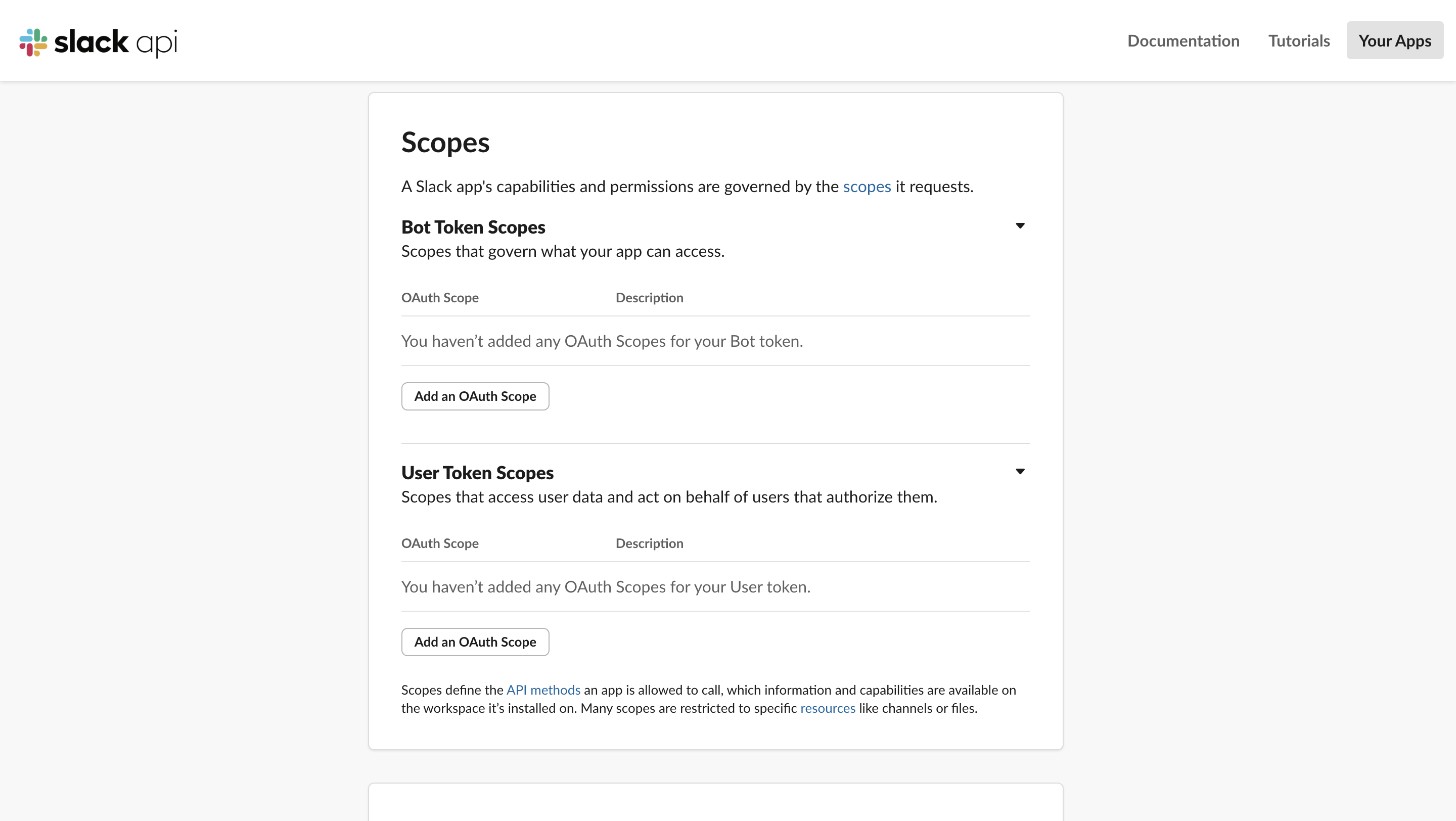Click the Bot Token Scopes heading

(x=473, y=226)
